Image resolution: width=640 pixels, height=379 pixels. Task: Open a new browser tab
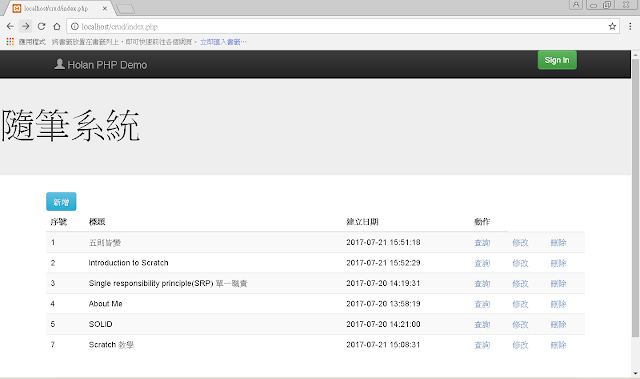pyautogui.click(x=125, y=9)
